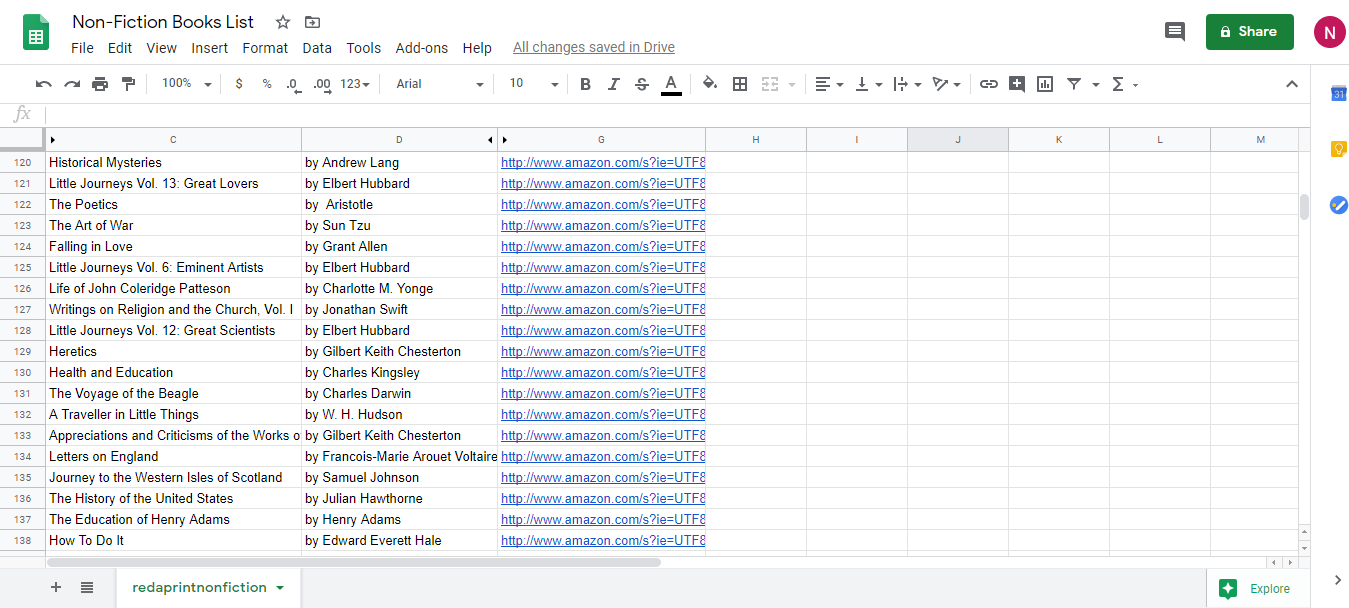Image resolution: width=1349 pixels, height=608 pixels.
Task: Open the View menu
Action: click(162, 48)
